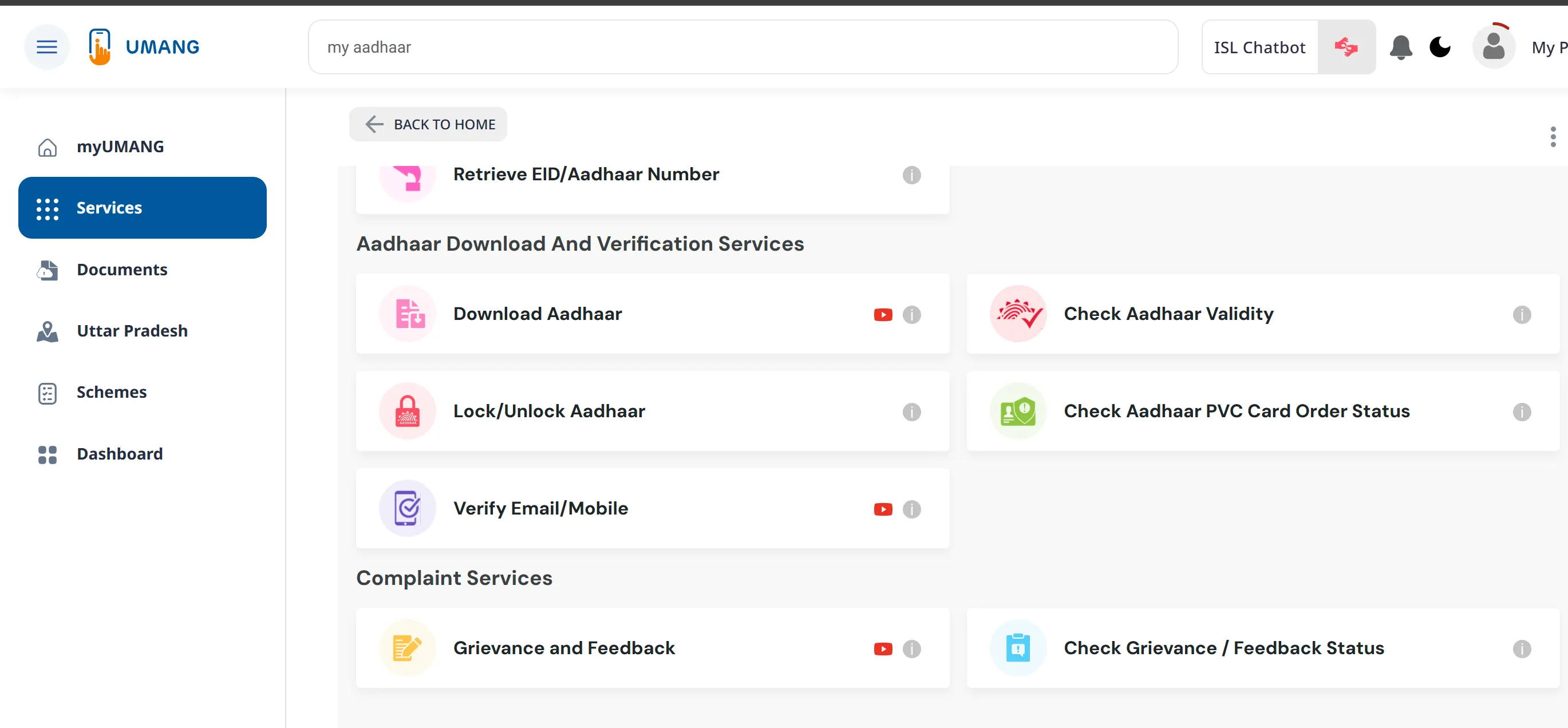Click the Grievance and Feedback pencil icon
1568x728 pixels.
point(407,648)
